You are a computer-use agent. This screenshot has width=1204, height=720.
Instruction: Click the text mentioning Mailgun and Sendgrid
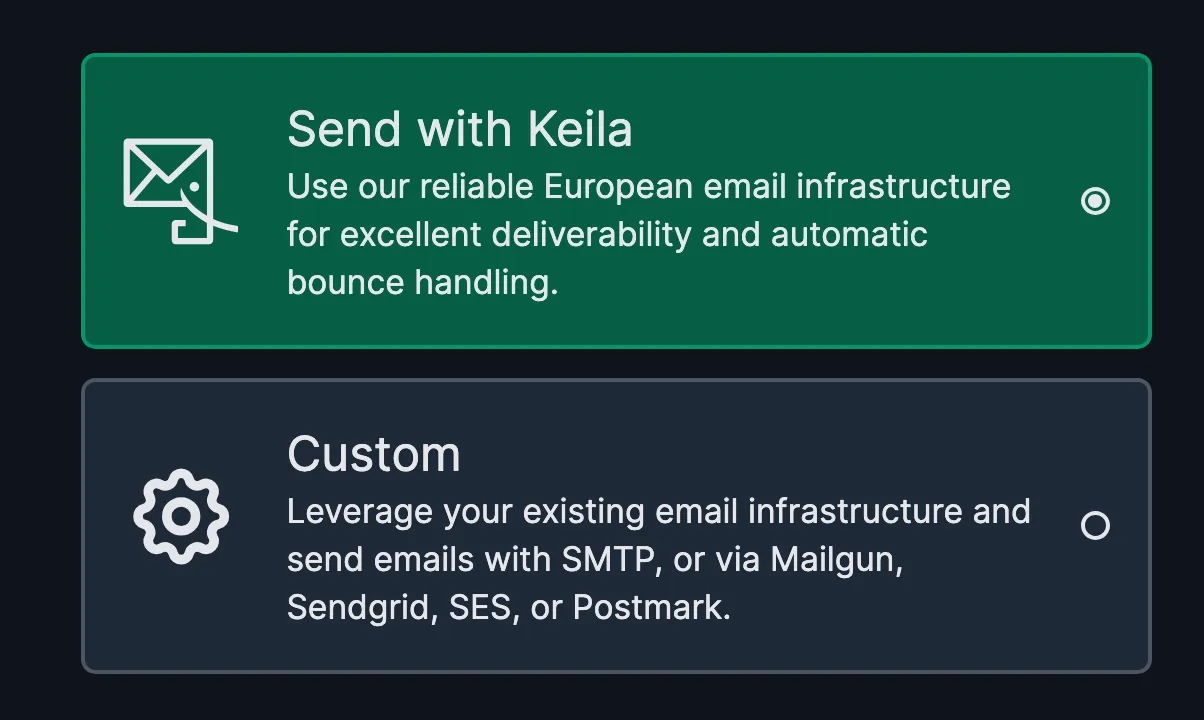[595, 559]
